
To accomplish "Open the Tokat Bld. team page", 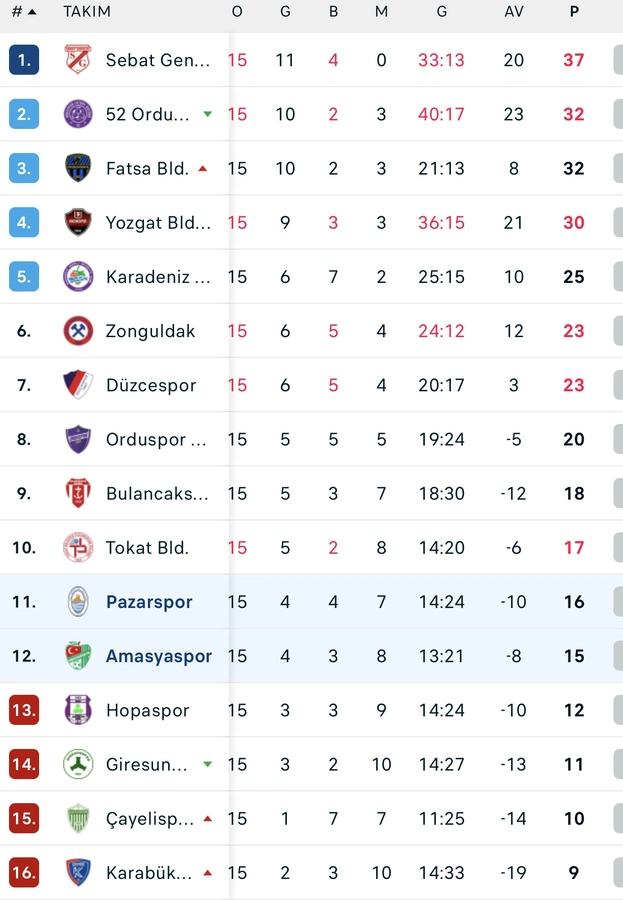I will tap(147, 548).
